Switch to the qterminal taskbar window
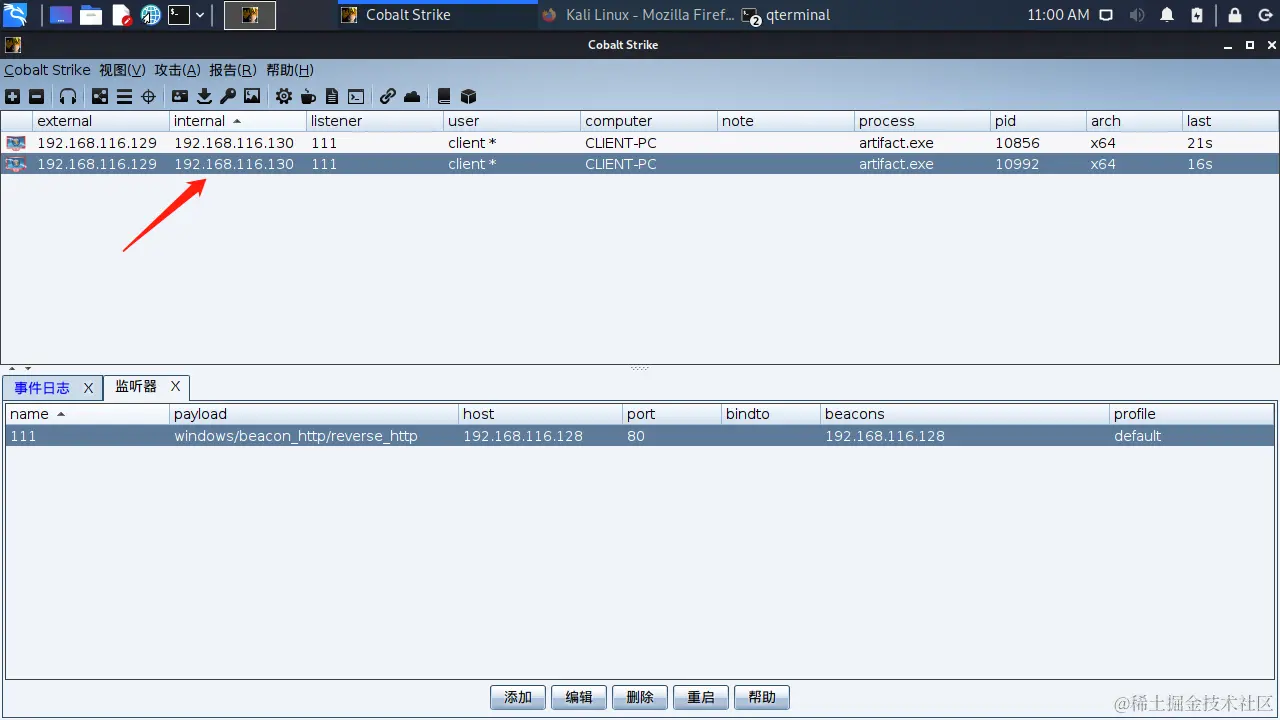 point(787,15)
